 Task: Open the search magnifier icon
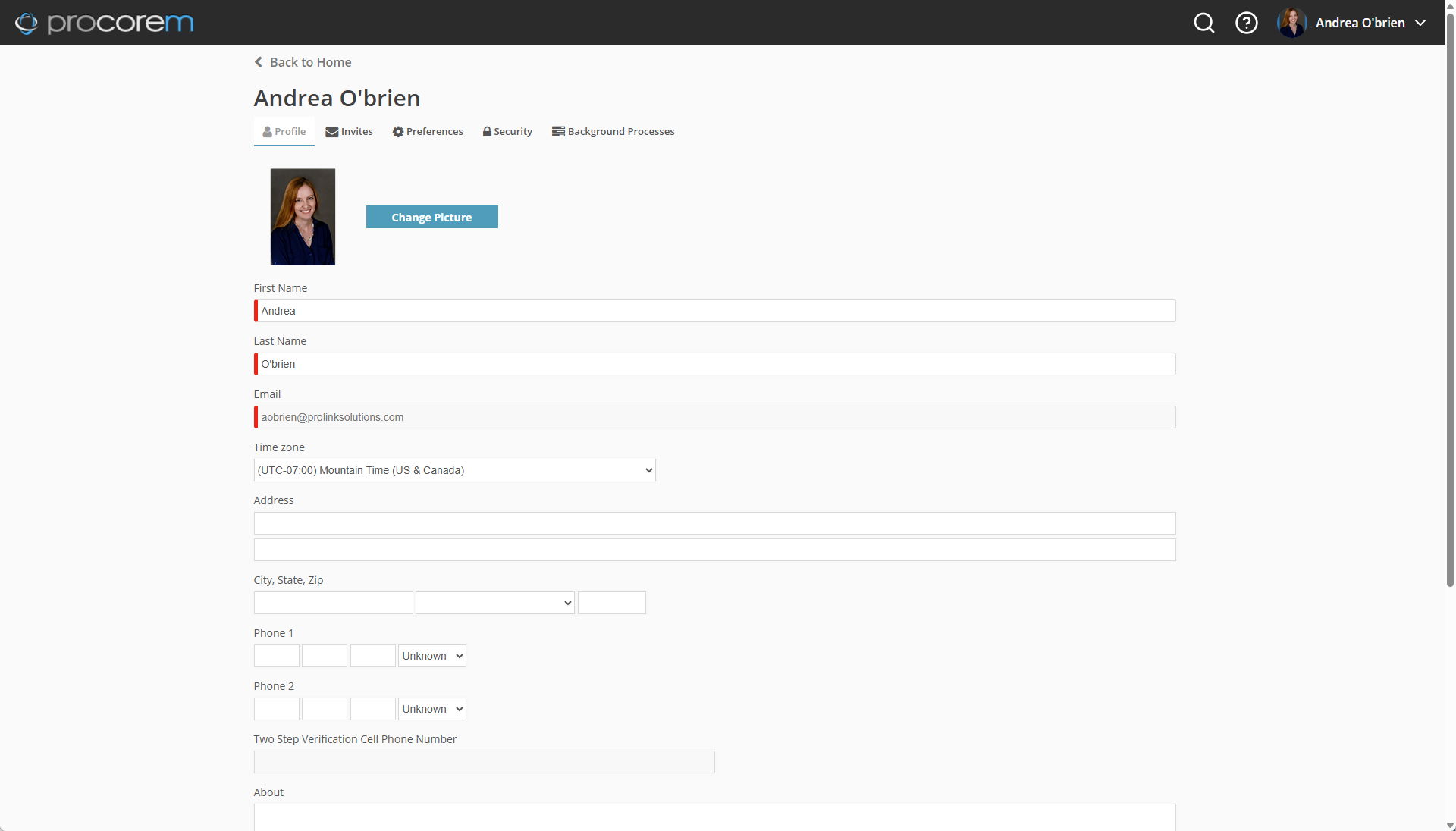coord(1203,23)
